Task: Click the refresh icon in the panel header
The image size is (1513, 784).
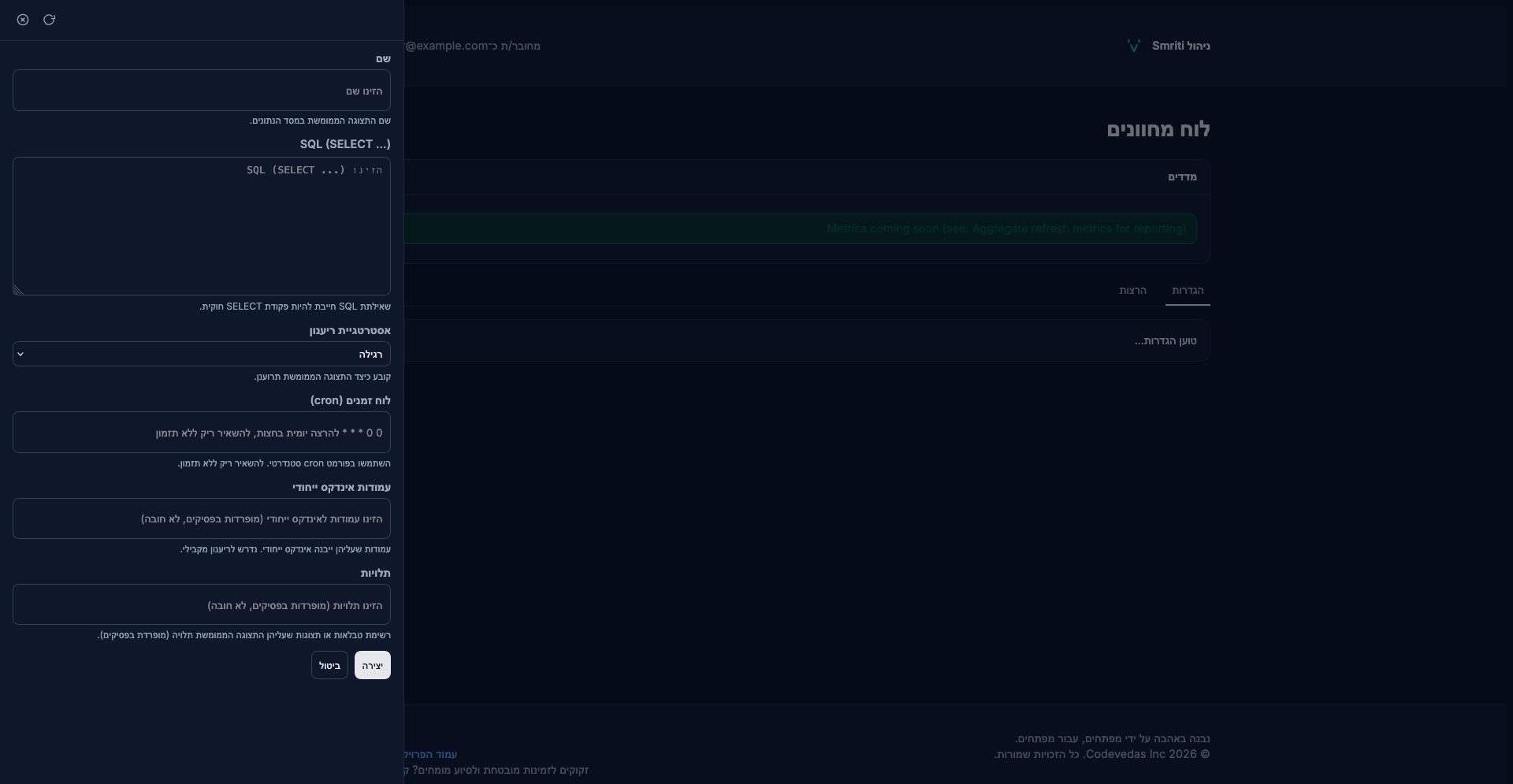Action: (x=49, y=20)
